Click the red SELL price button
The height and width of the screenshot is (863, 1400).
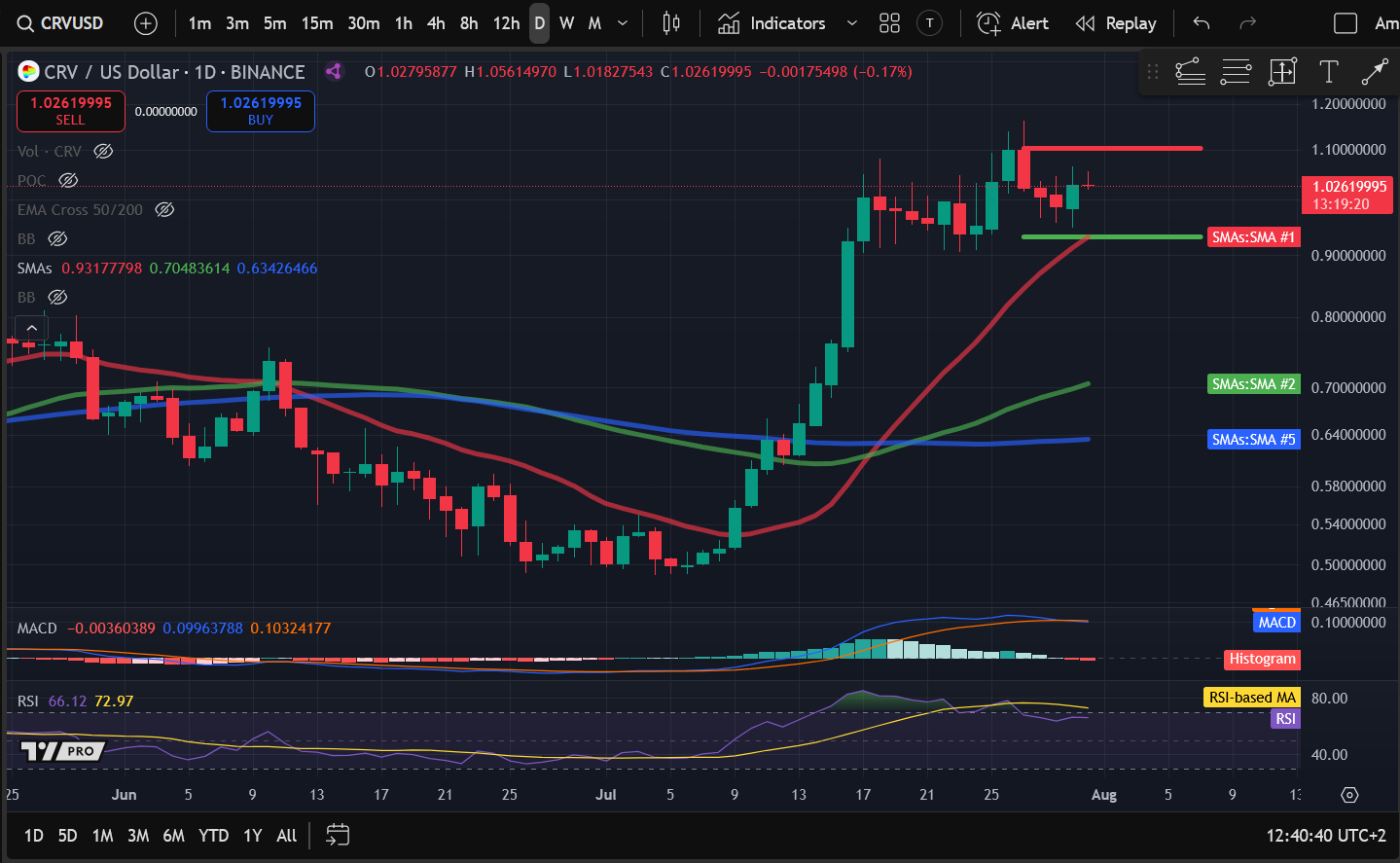point(70,111)
